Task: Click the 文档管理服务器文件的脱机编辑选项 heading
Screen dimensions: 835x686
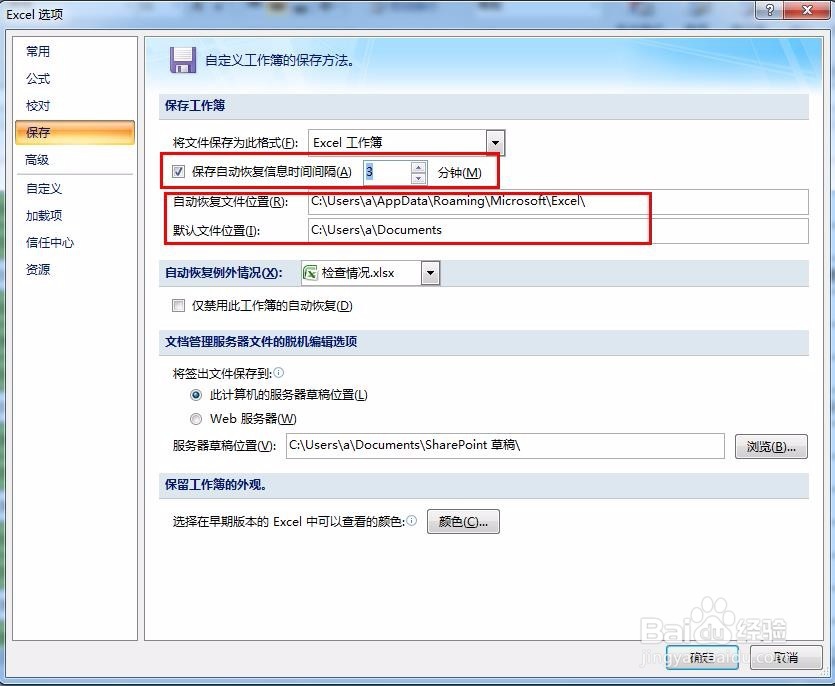Action: coord(261,341)
